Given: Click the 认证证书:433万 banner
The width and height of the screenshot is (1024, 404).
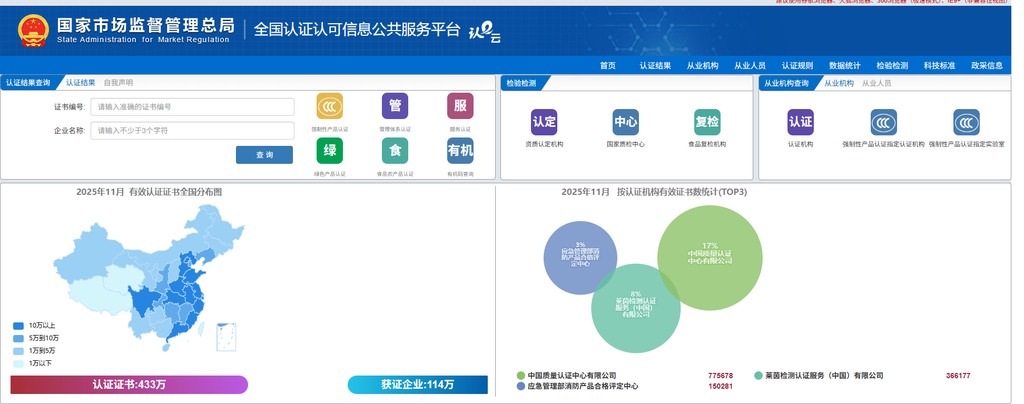Looking at the screenshot, I should (x=129, y=384).
